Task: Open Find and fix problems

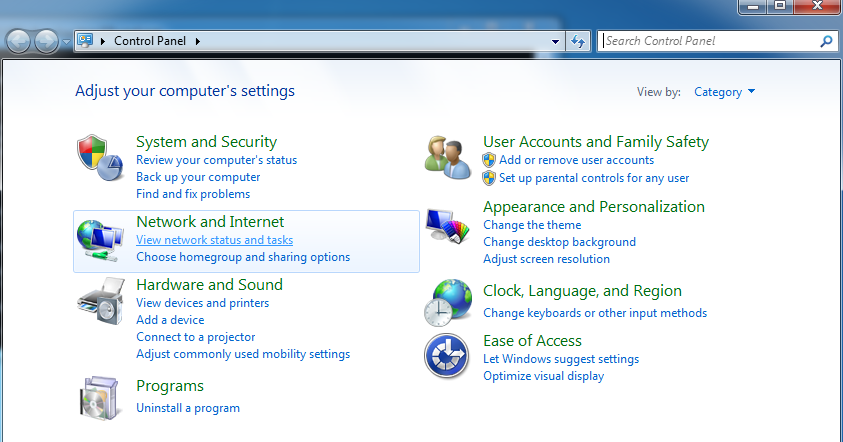Action: coord(193,194)
